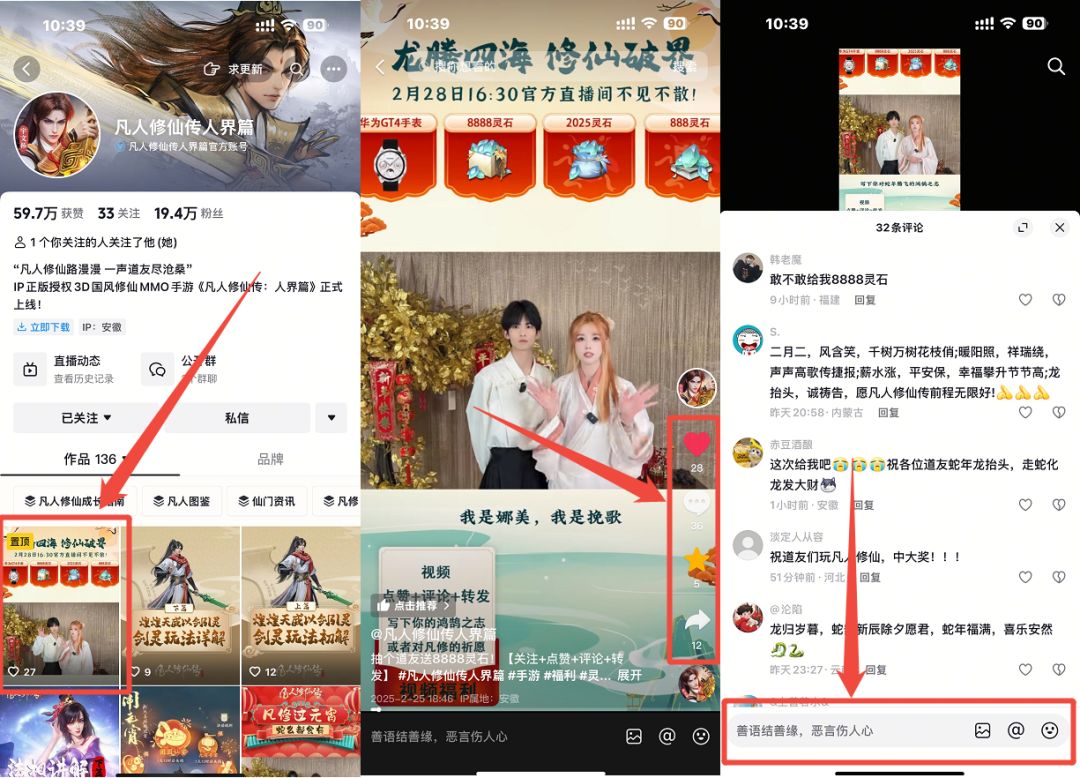Share the video with the arrow icon

click(x=696, y=621)
